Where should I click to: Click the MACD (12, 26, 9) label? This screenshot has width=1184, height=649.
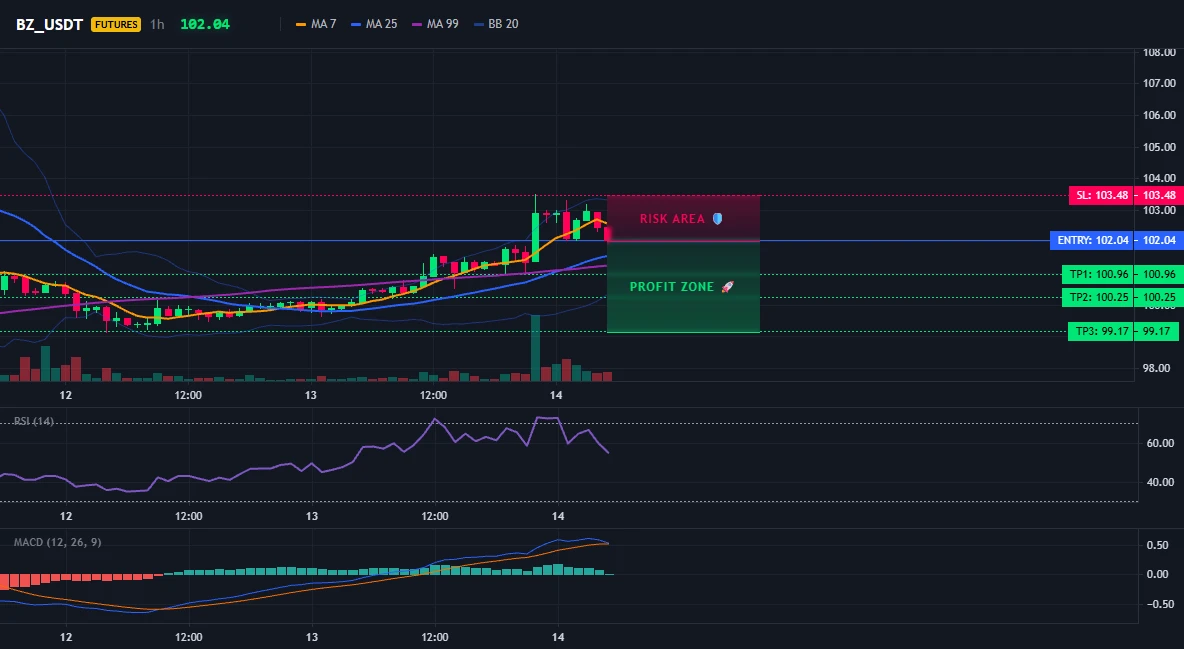coord(57,542)
